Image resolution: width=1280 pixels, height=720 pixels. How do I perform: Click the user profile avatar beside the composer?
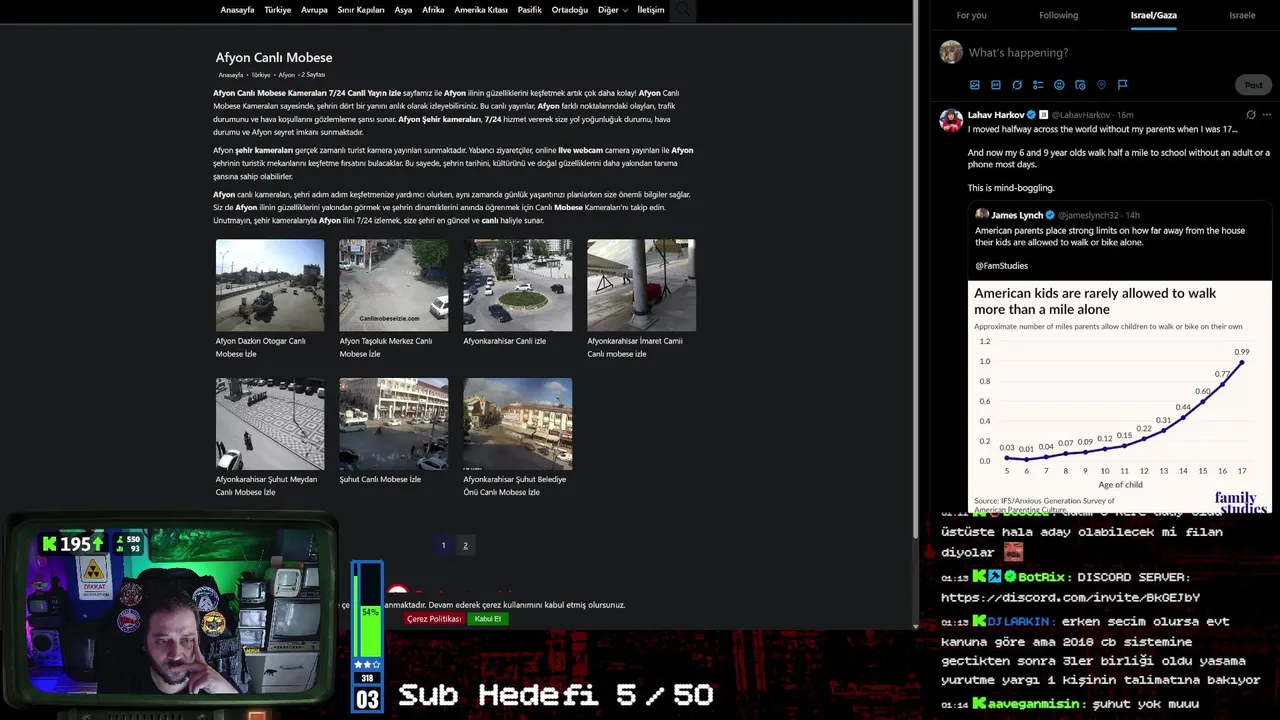tap(951, 52)
